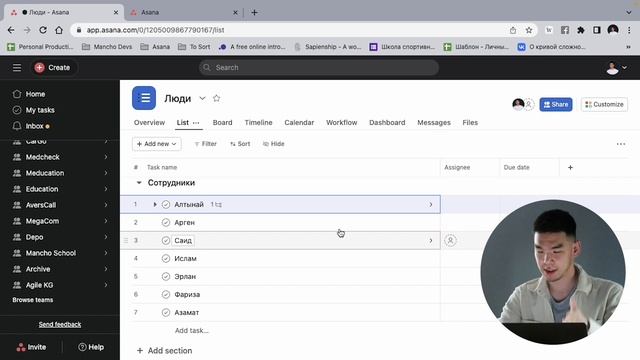Click the Browse teams link

click(33, 300)
